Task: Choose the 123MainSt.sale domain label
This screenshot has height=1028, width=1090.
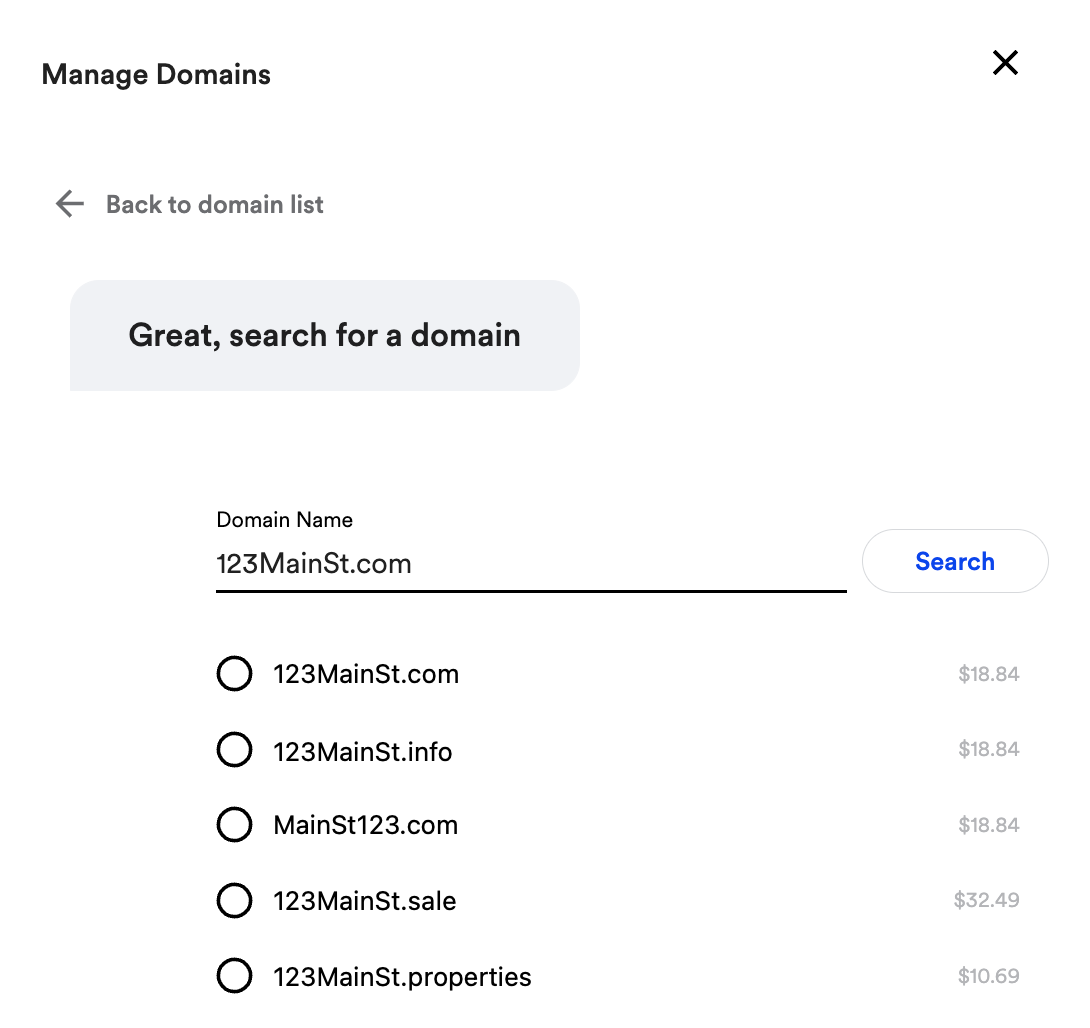Action: click(x=364, y=901)
